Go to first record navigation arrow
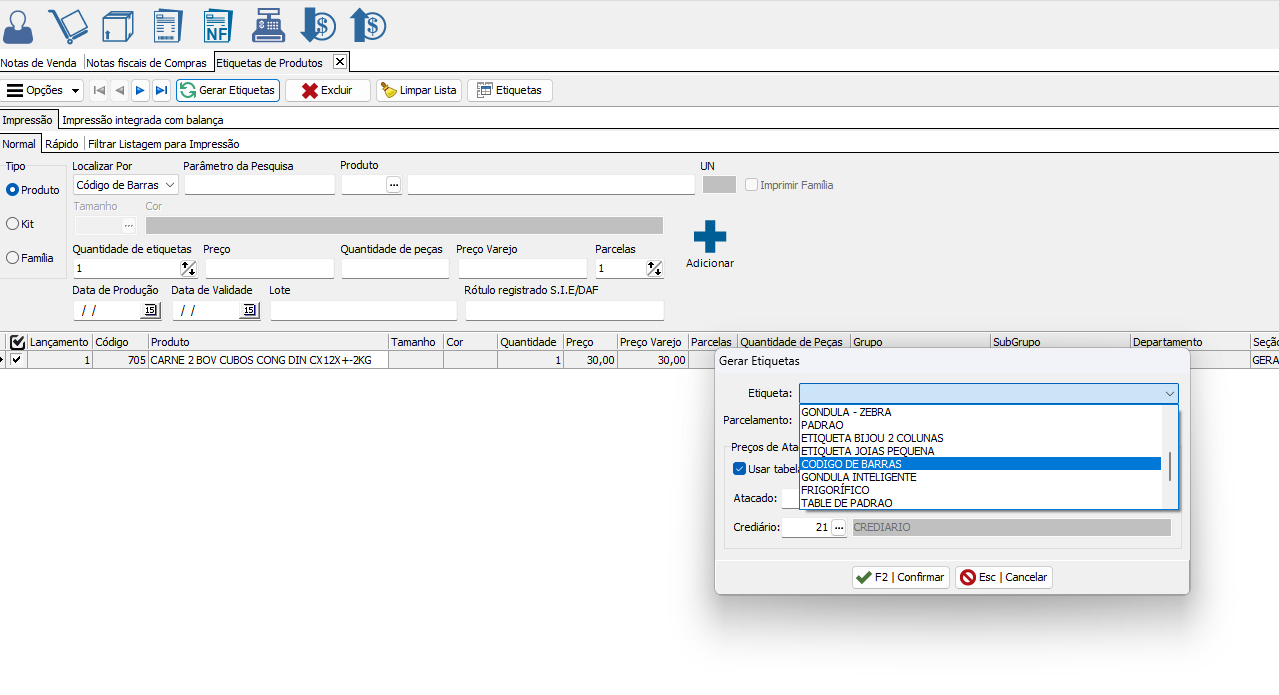 click(x=99, y=90)
